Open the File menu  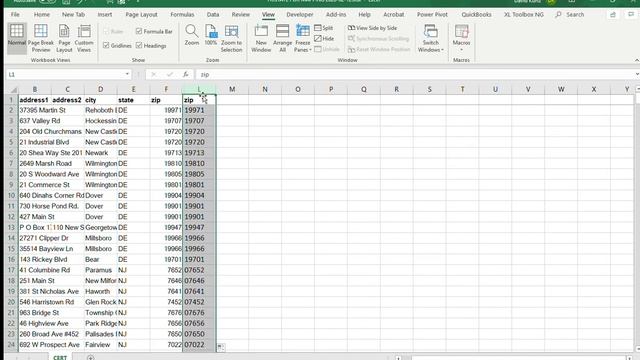coord(15,14)
